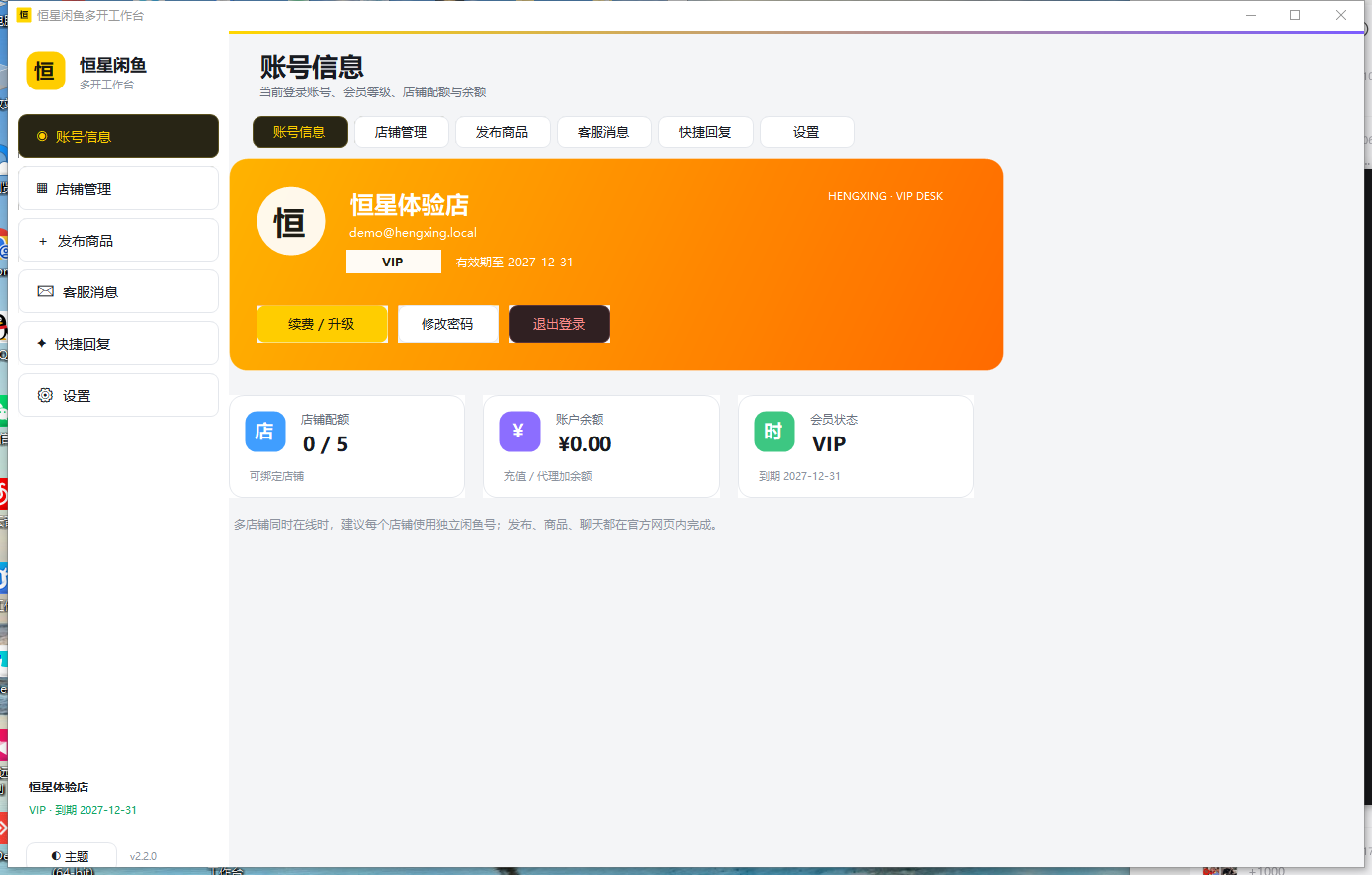1372x875 pixels.
Task: Open 客服消息 in the sidebar
Action: (x=118, y=291)
